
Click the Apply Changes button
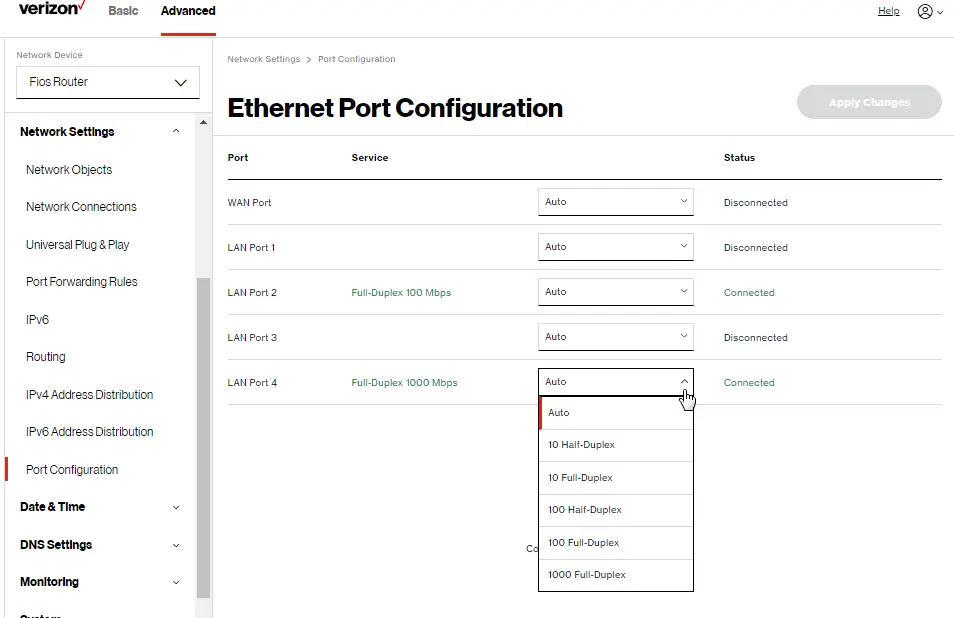click(x=868, y=102)
